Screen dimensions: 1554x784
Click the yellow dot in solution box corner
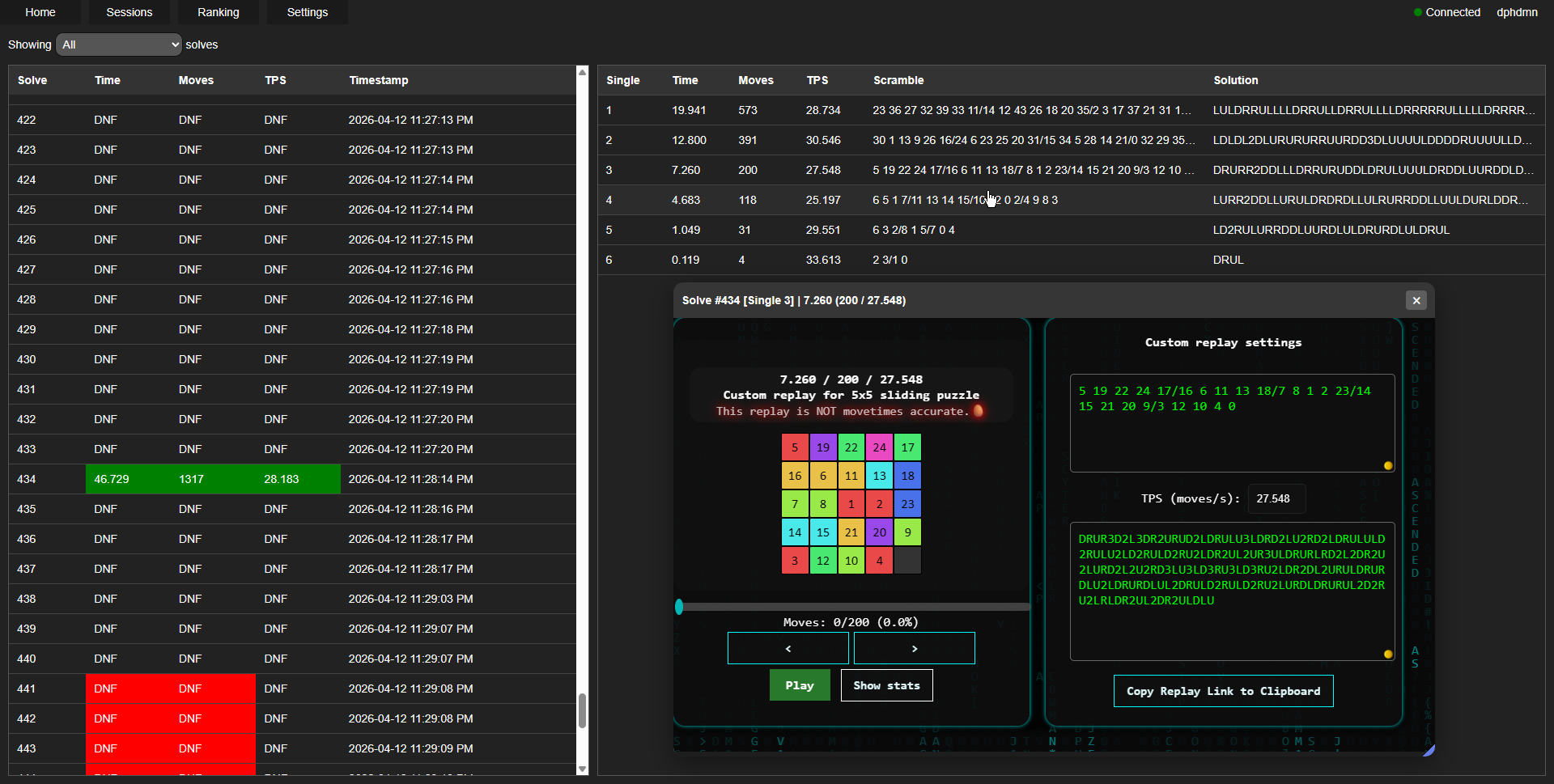pos(1388,654)
